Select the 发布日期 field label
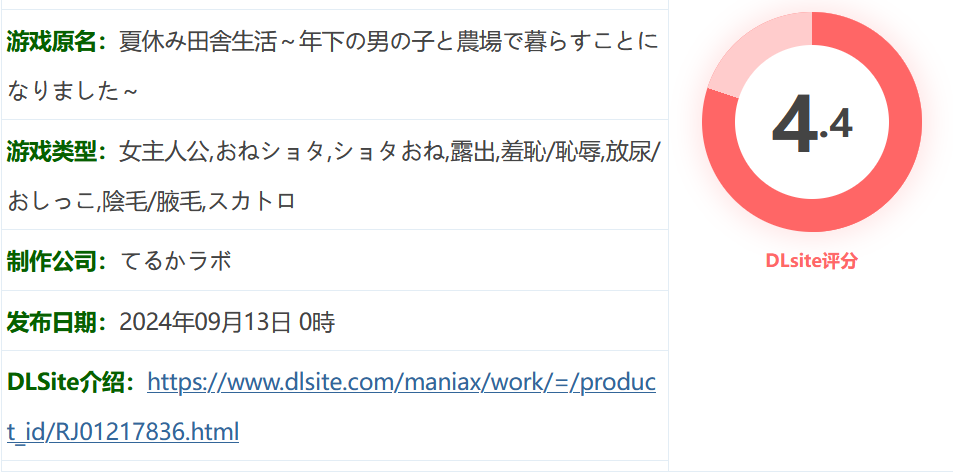Viewport: 953px width, 472px height. 57,323
